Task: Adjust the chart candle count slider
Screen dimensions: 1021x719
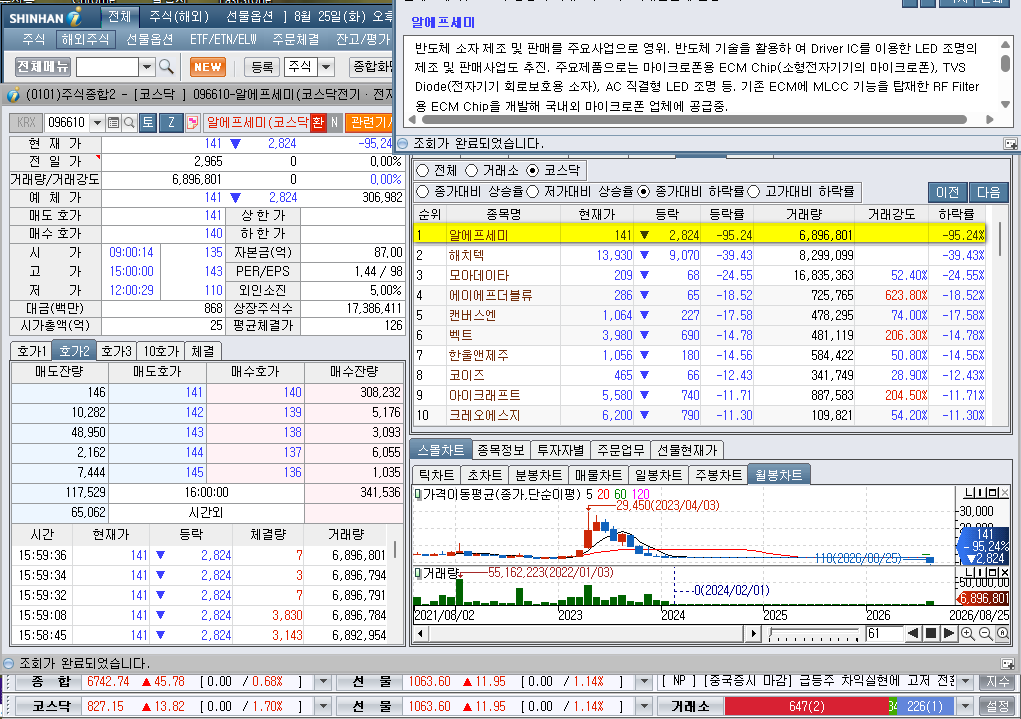Action: (814, 634)
